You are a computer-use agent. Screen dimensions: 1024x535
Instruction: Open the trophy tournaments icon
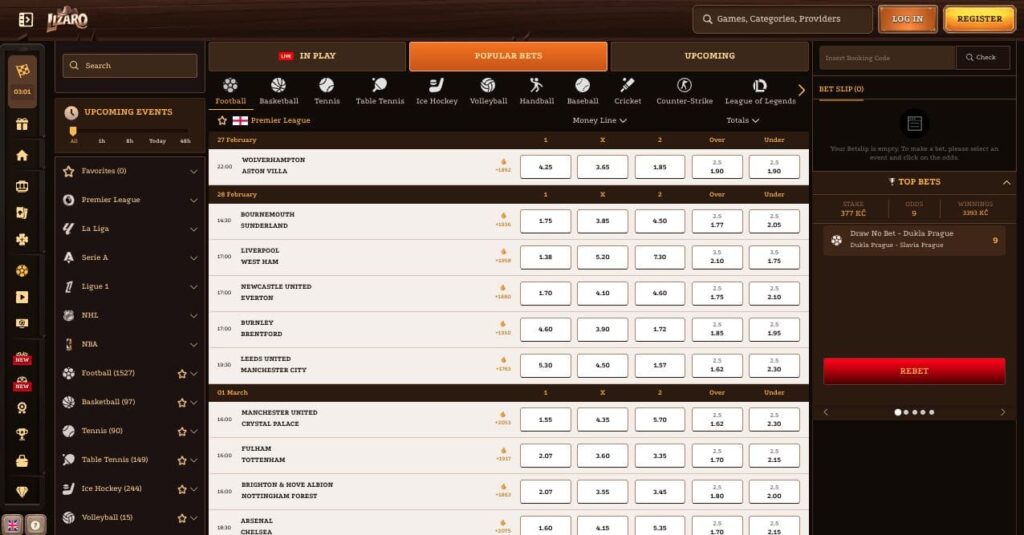click(22, 434)
